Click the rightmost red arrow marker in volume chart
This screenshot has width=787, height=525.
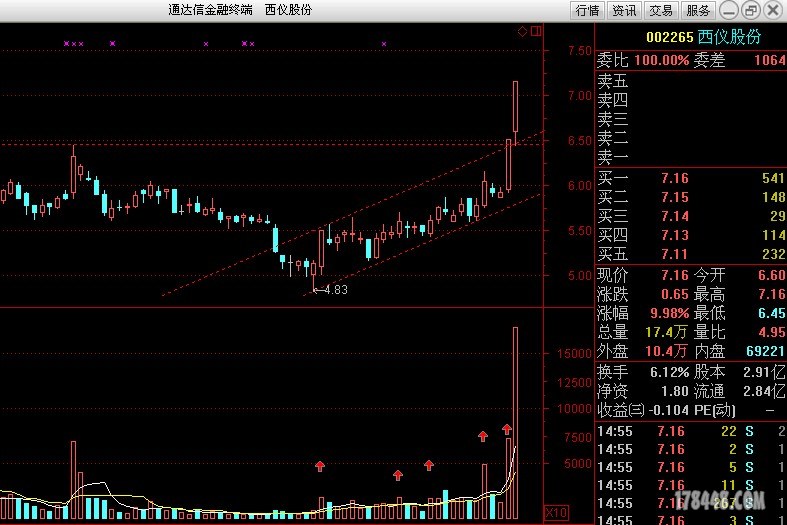[x=508, y=430]
